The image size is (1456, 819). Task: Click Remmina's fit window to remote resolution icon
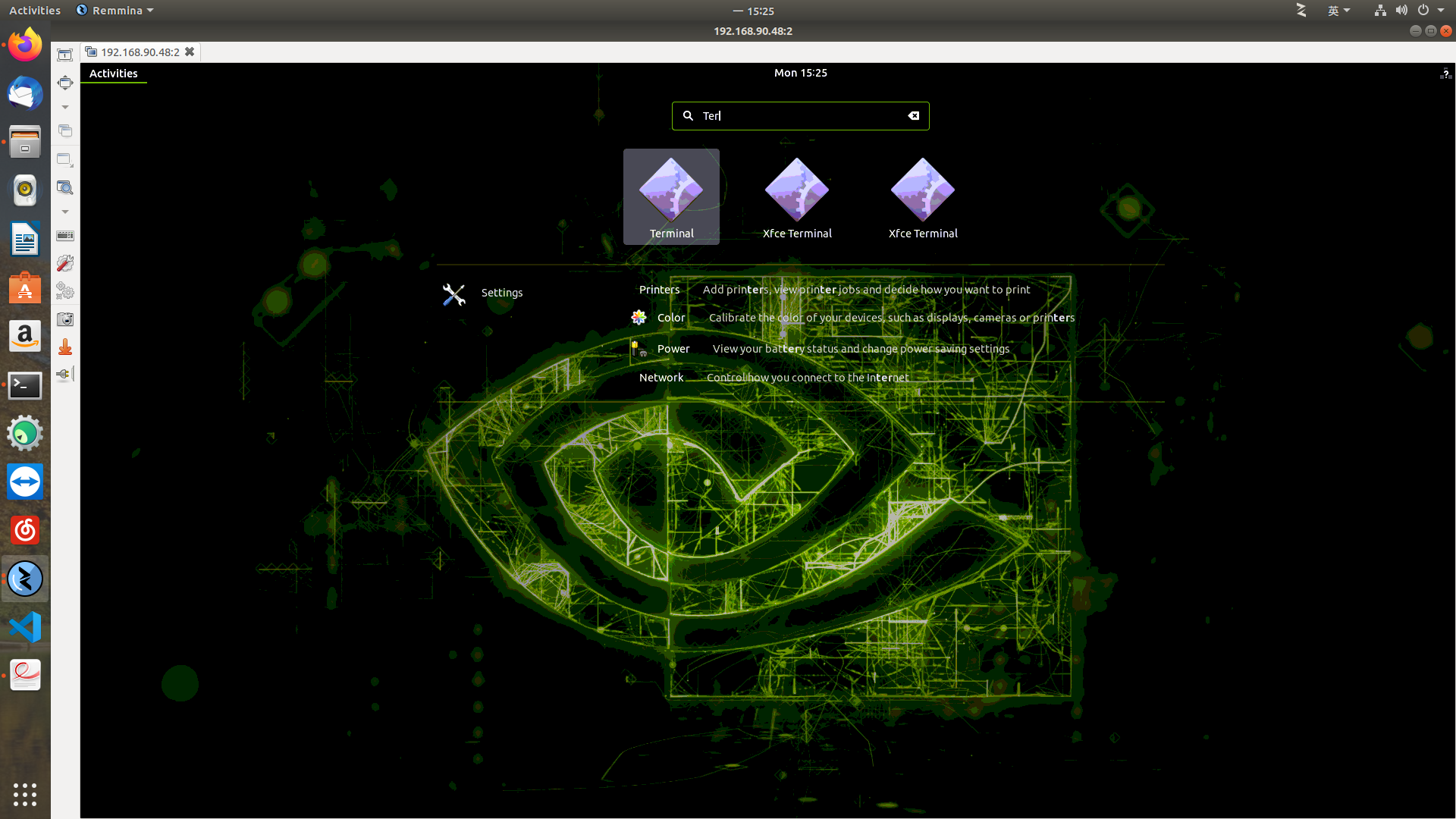(x=65, y=55)
